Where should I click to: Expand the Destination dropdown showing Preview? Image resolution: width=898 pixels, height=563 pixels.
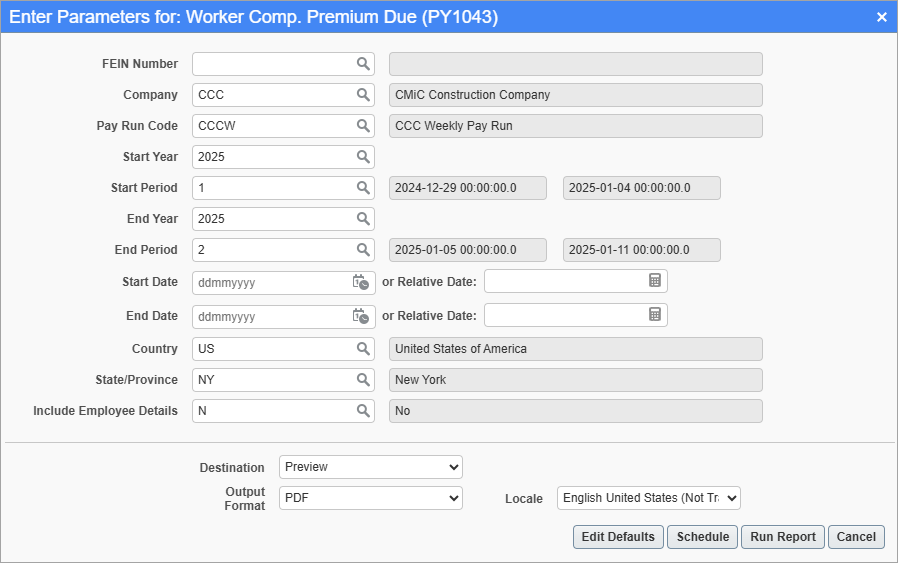pos(370,467)
